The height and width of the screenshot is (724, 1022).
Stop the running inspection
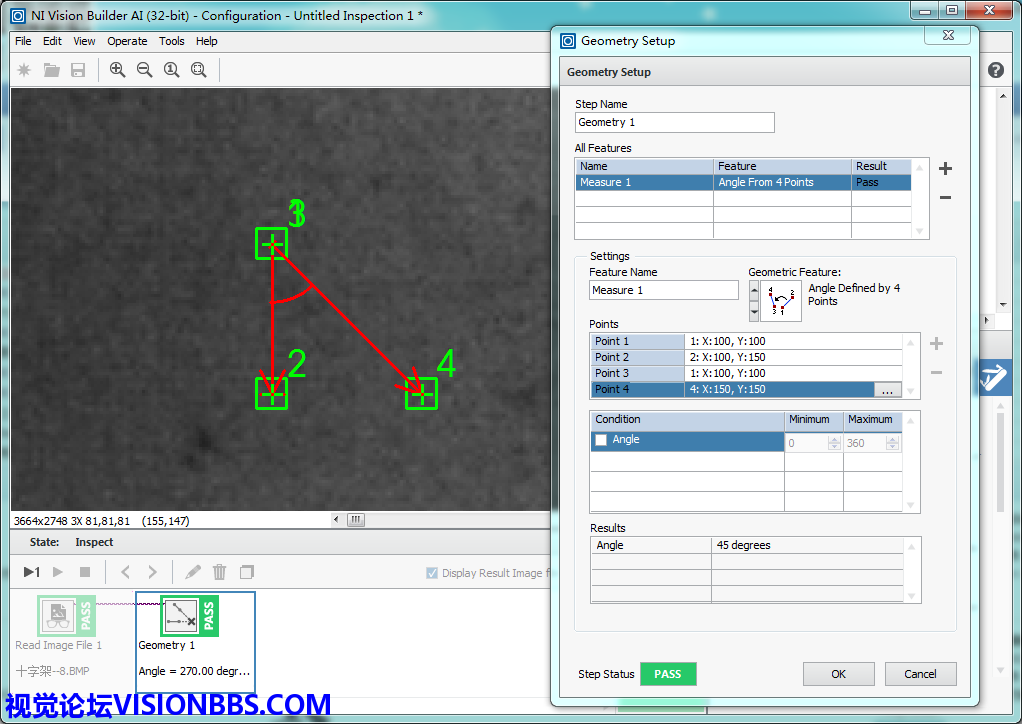85,572
